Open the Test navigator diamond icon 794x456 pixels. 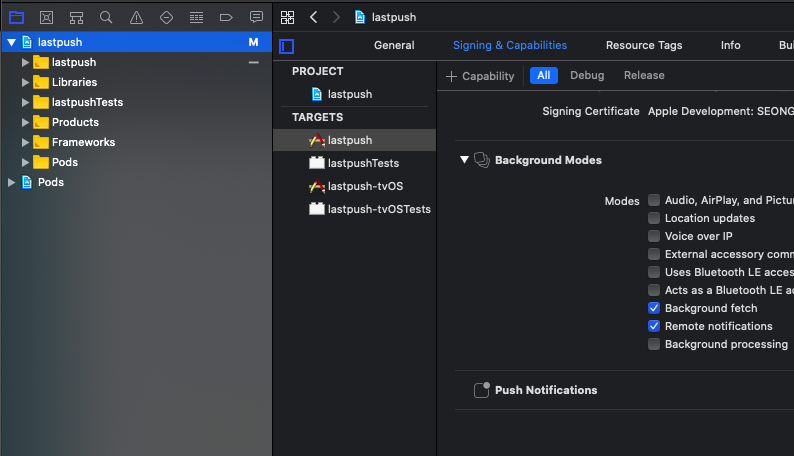tap(166, 18)
